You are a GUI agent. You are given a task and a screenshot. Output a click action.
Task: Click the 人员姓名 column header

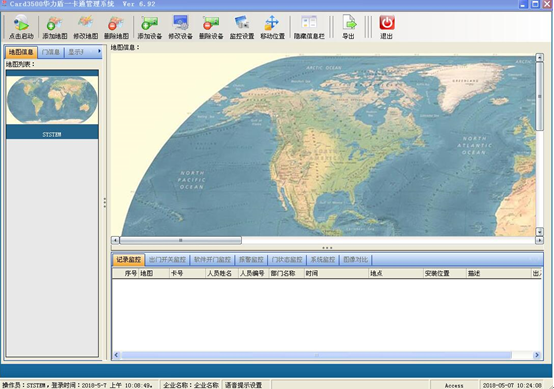222,273
